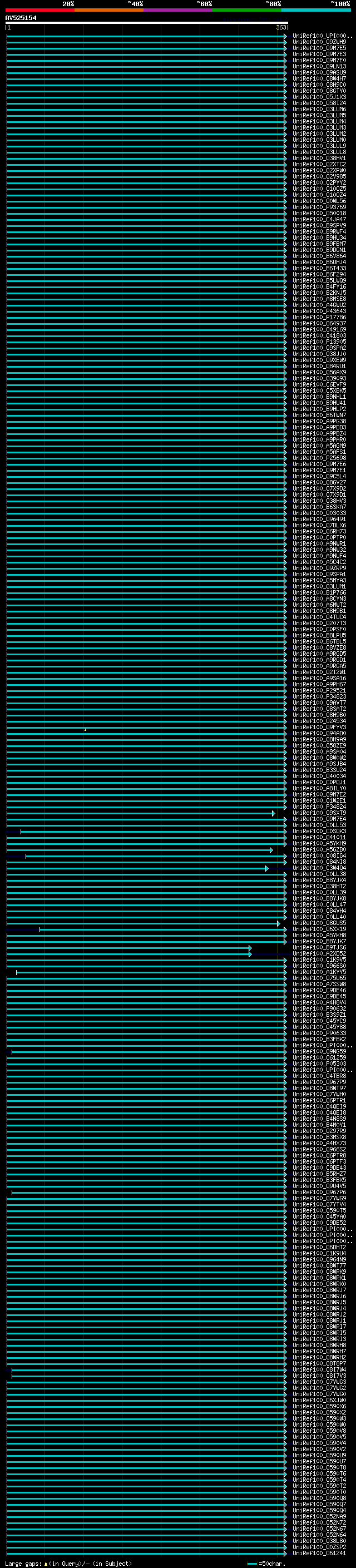The image size is (356, 1568).
Task: Click arrowhead ending the C3W4Q4 alignment bar
Action: pyautogui.click(x=266, y=869)
